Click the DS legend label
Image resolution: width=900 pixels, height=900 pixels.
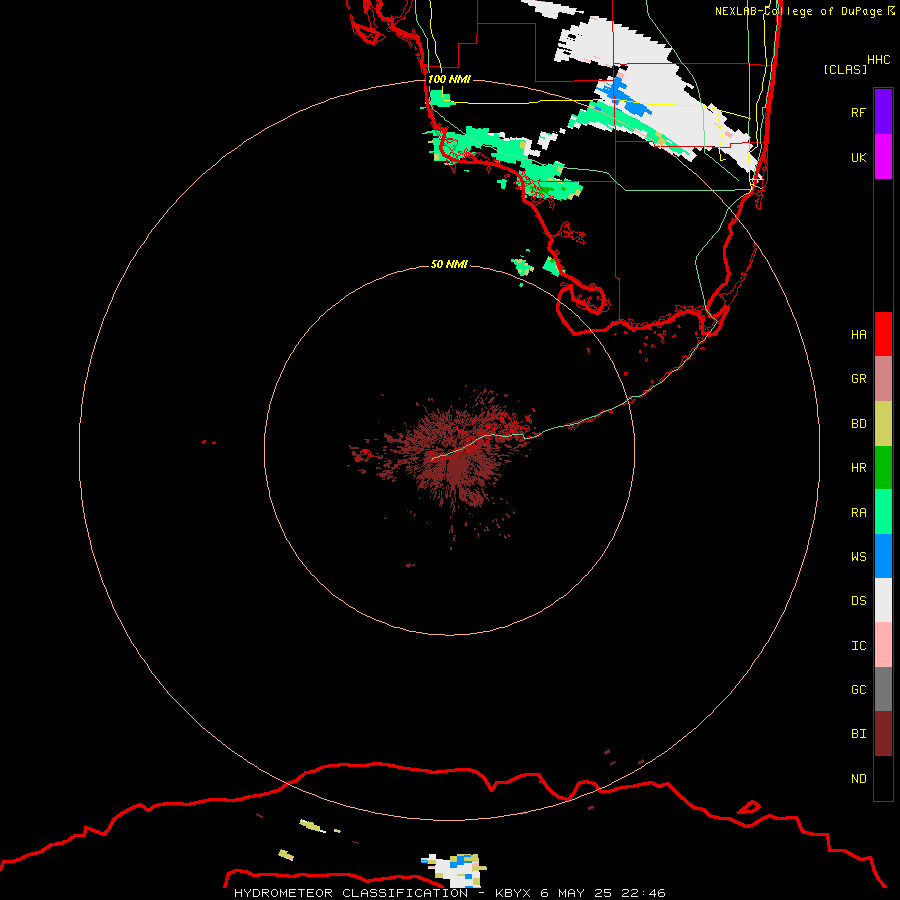858,601
